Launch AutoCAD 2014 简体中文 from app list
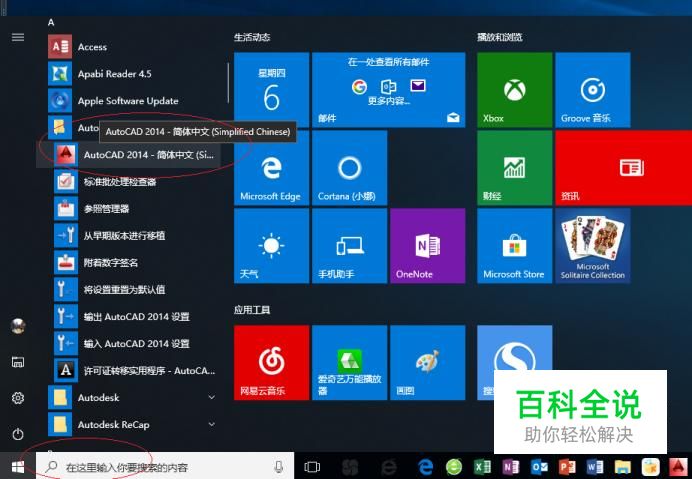 tap(128, 155)
